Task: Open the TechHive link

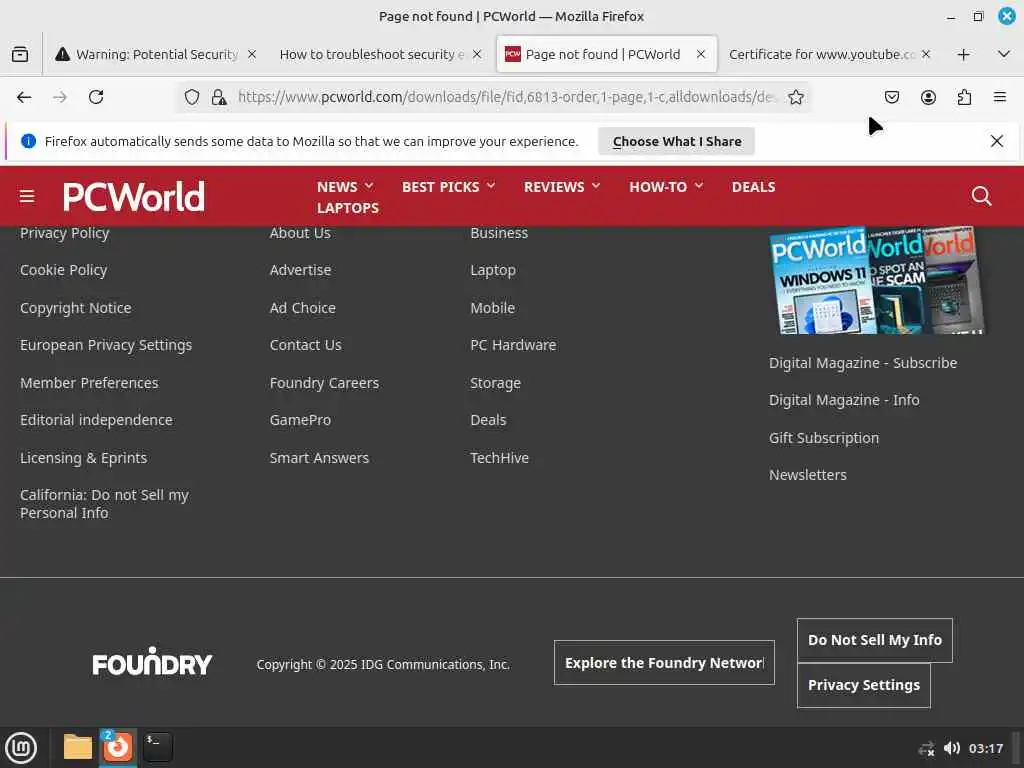Action: coord(500,458)
